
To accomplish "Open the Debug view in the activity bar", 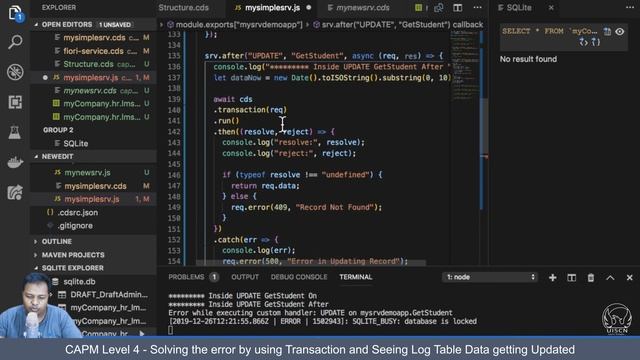I will tap(15, 72).
